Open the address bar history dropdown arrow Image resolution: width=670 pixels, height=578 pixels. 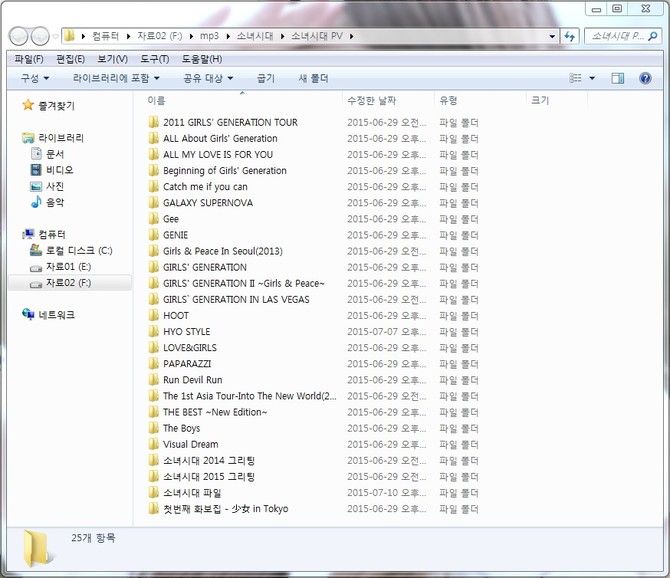coord(552,36)
